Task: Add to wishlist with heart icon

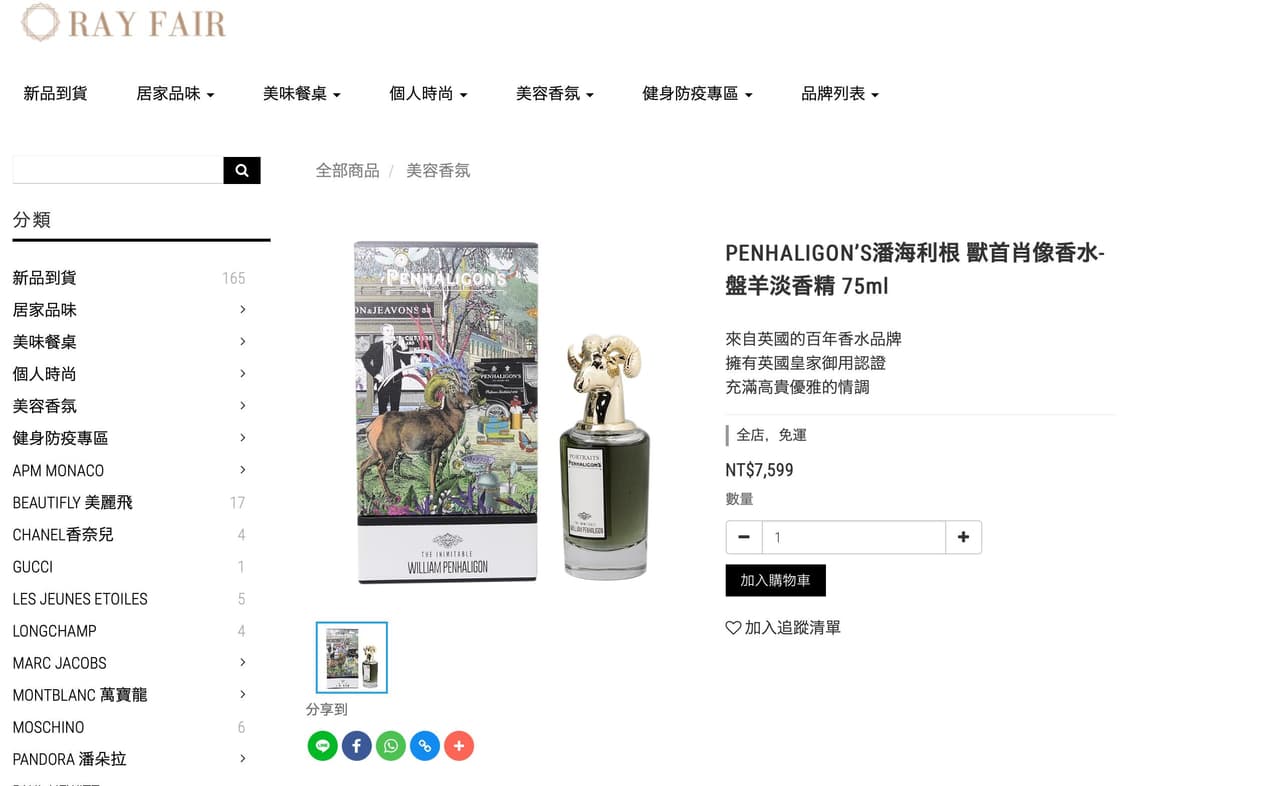Action: tap(783, 628)
